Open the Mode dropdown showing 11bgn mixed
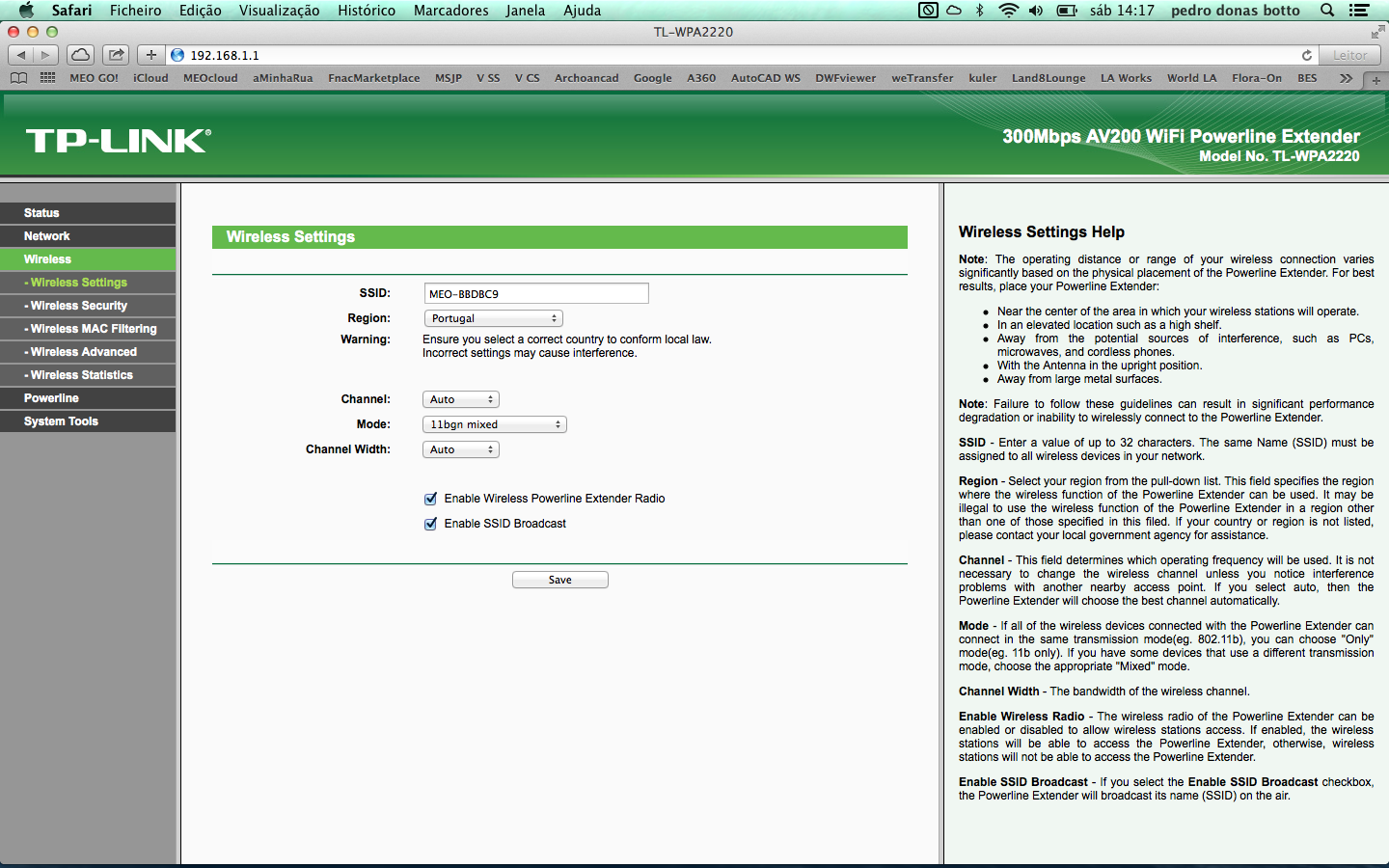Viewport: 1389px width, 868px height. pos(495,424)
